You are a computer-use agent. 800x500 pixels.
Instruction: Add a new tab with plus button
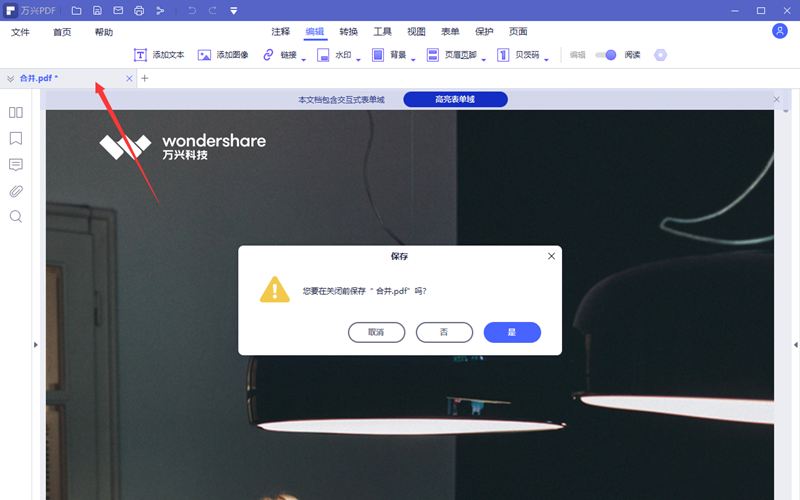pos(145,78)
